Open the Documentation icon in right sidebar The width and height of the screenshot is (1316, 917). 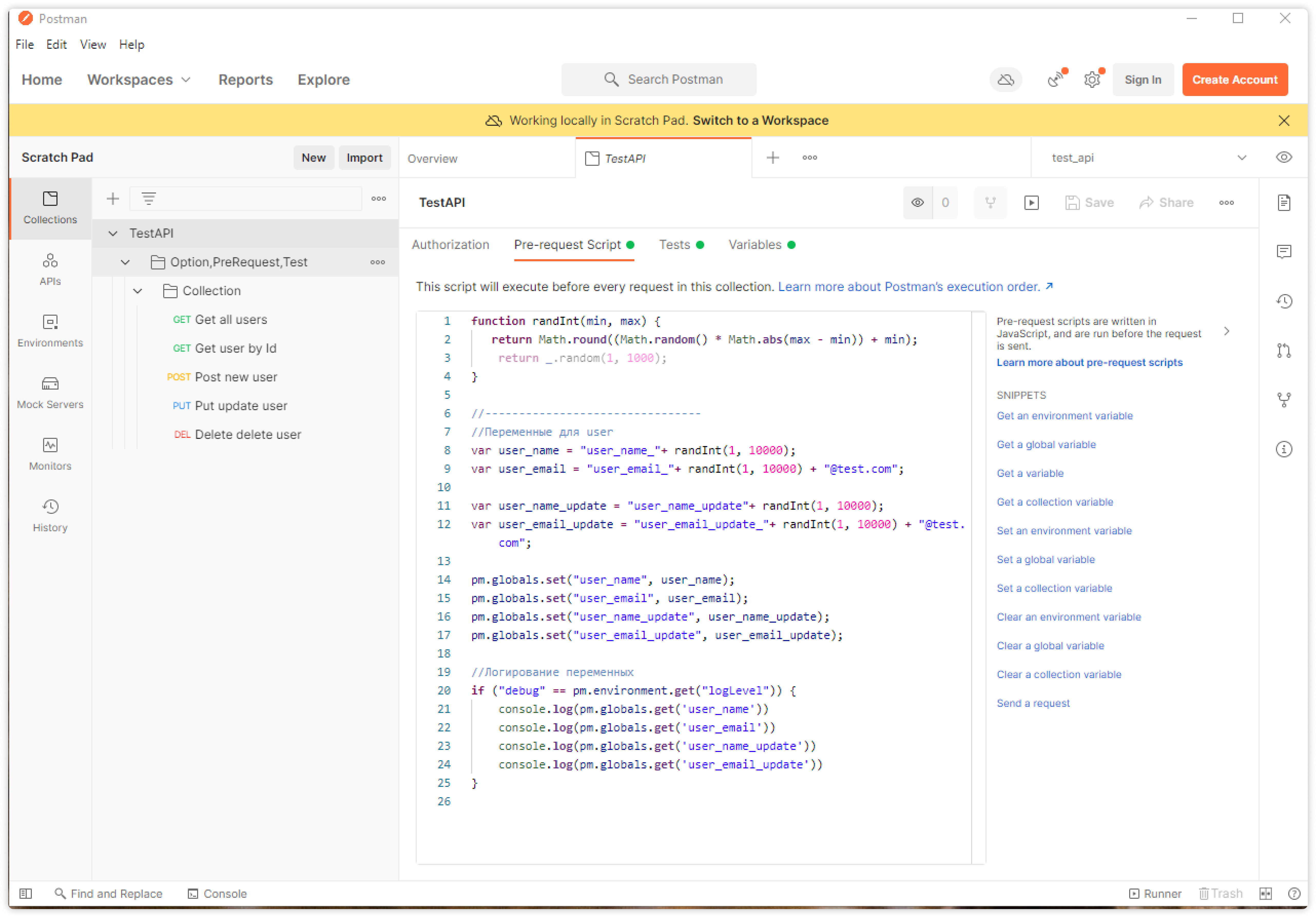point(1283,203)
